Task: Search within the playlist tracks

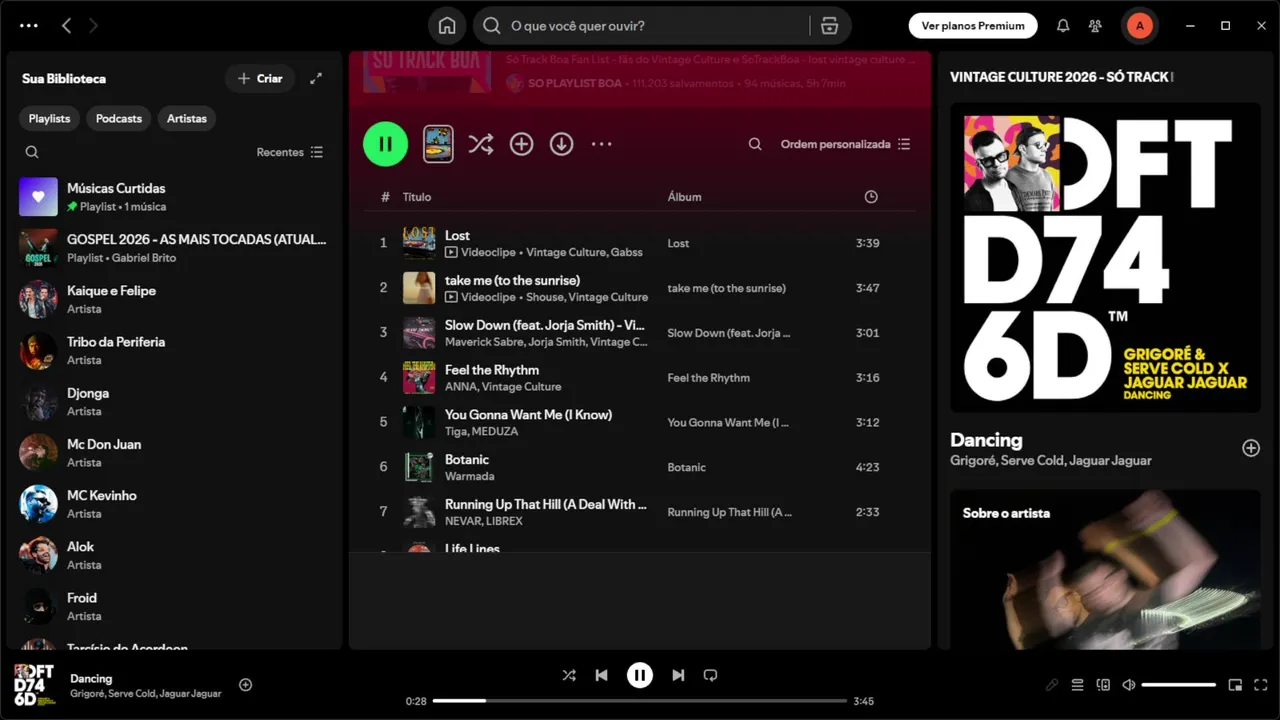Action: (755, 144)
